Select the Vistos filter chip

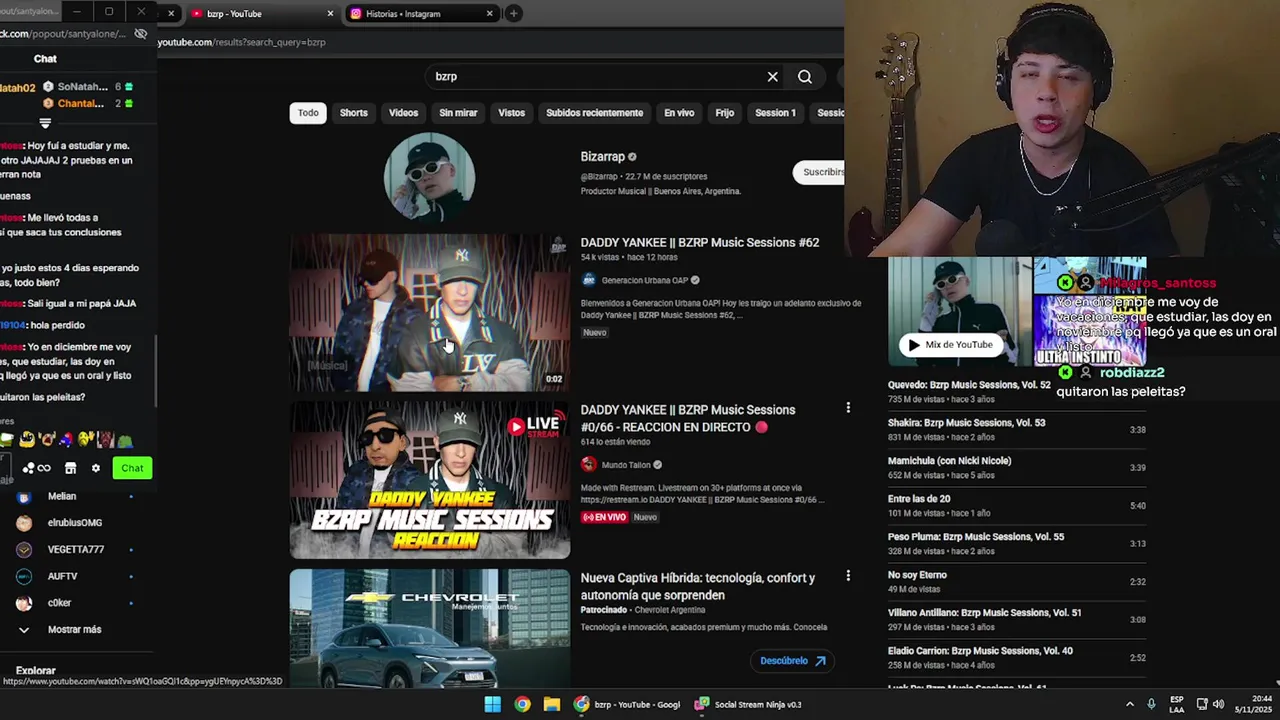pyautogui.click(x=511, y=113)
